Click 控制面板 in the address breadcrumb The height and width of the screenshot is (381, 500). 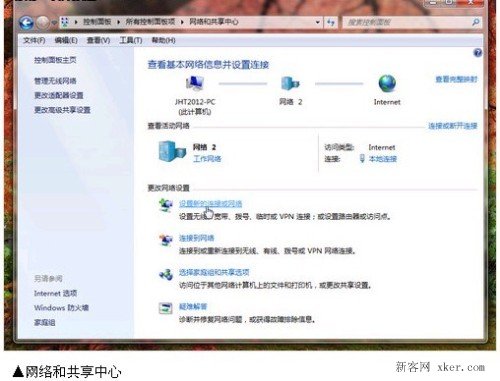click(x=97, y=22)
